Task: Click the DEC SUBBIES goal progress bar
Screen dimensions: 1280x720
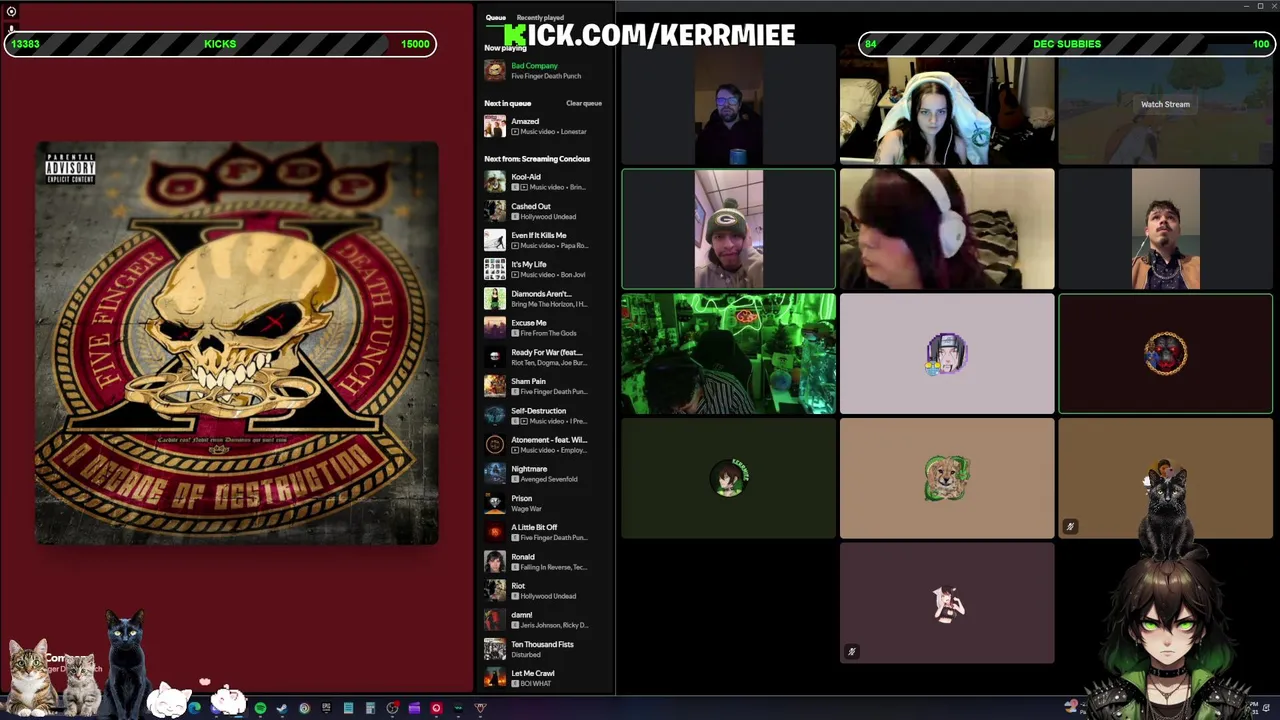Action: tap(1067, 44)
